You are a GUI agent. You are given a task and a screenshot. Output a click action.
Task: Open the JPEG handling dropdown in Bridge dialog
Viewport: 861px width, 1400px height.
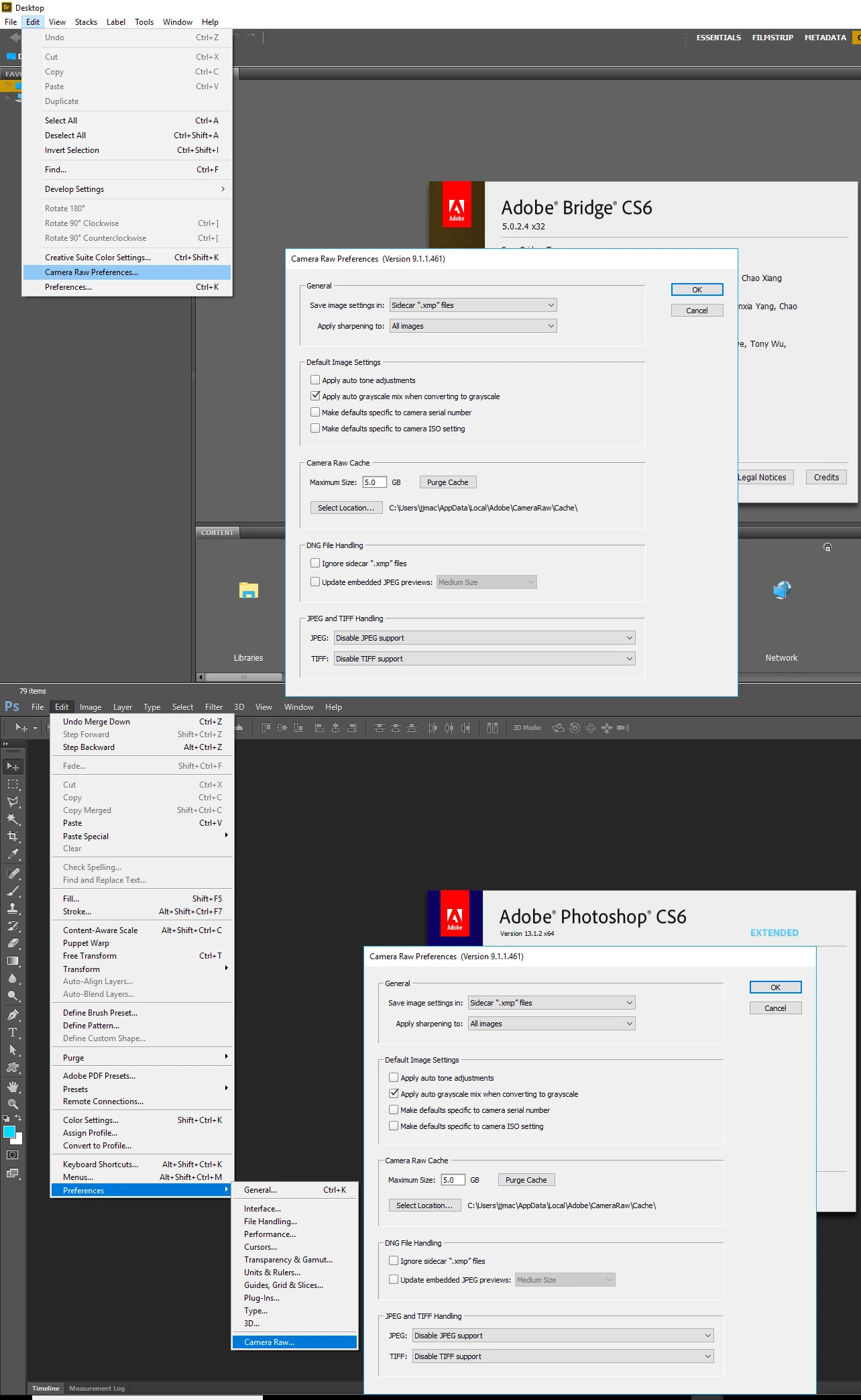click(x=484, y=638)
